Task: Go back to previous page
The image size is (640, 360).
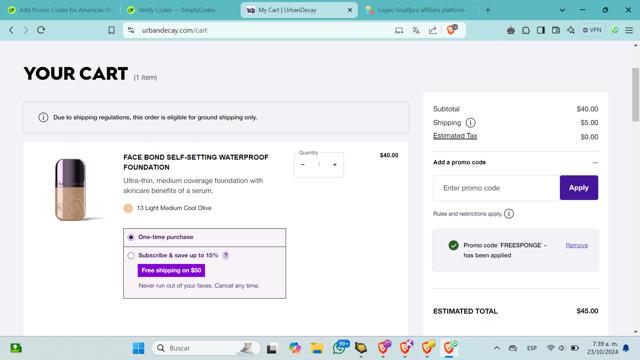Action: tap(11, 30)
